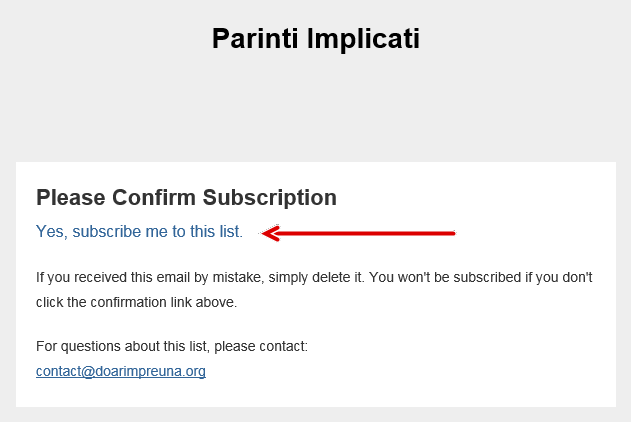Click the word "Yes" in the confirmation link

click(x=50, y=232)
